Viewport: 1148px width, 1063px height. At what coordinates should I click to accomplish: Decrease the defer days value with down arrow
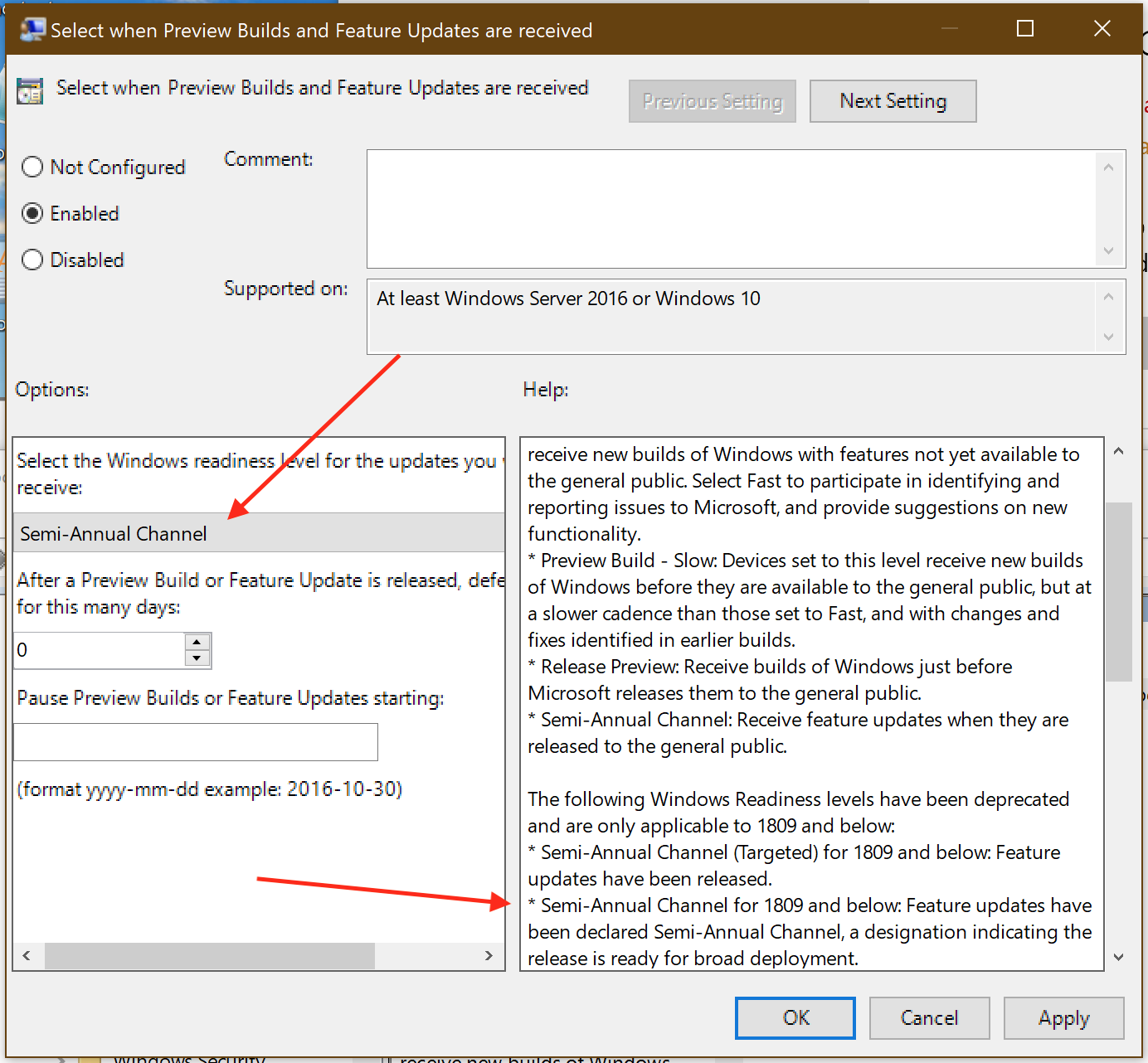[x=197, y=658]
